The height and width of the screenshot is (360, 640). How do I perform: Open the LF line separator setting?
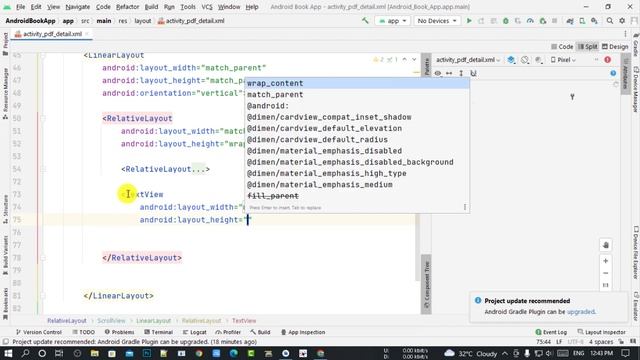point(559,342)
